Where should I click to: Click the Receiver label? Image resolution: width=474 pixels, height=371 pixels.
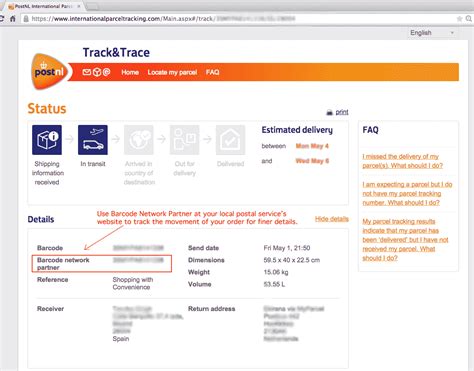(50, 309)
